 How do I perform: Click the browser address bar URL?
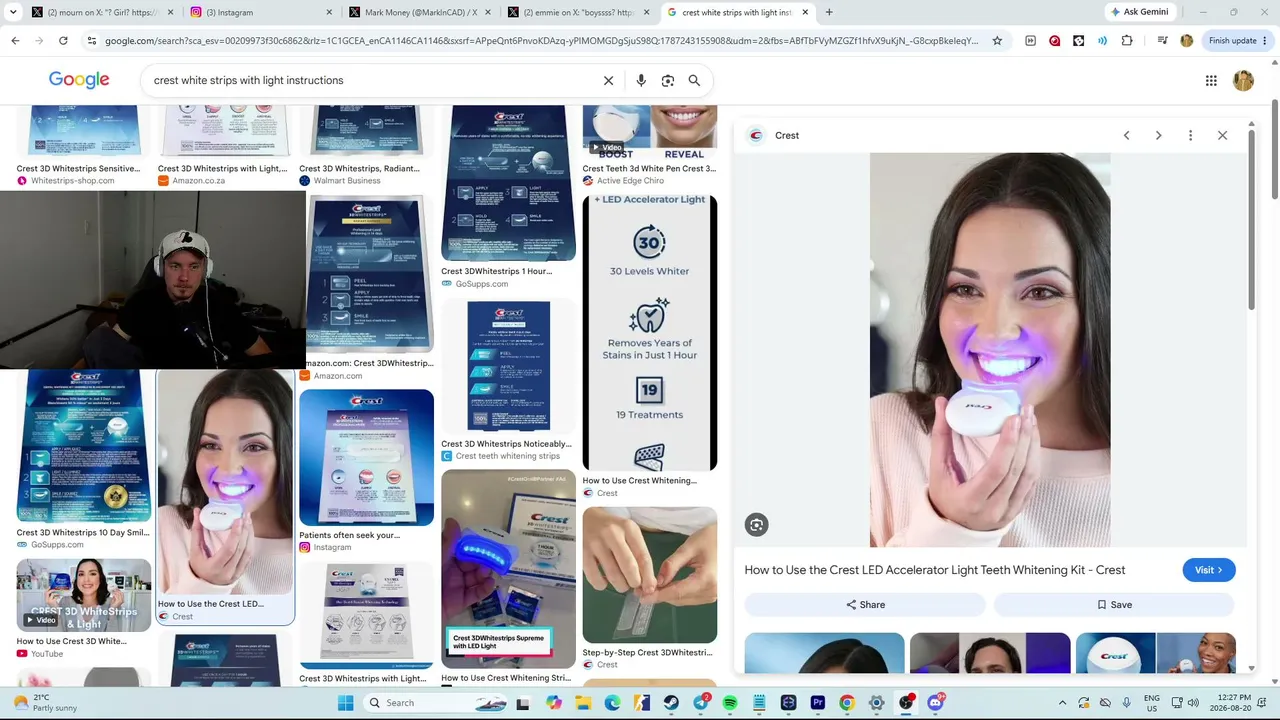(x=540, y=41)
